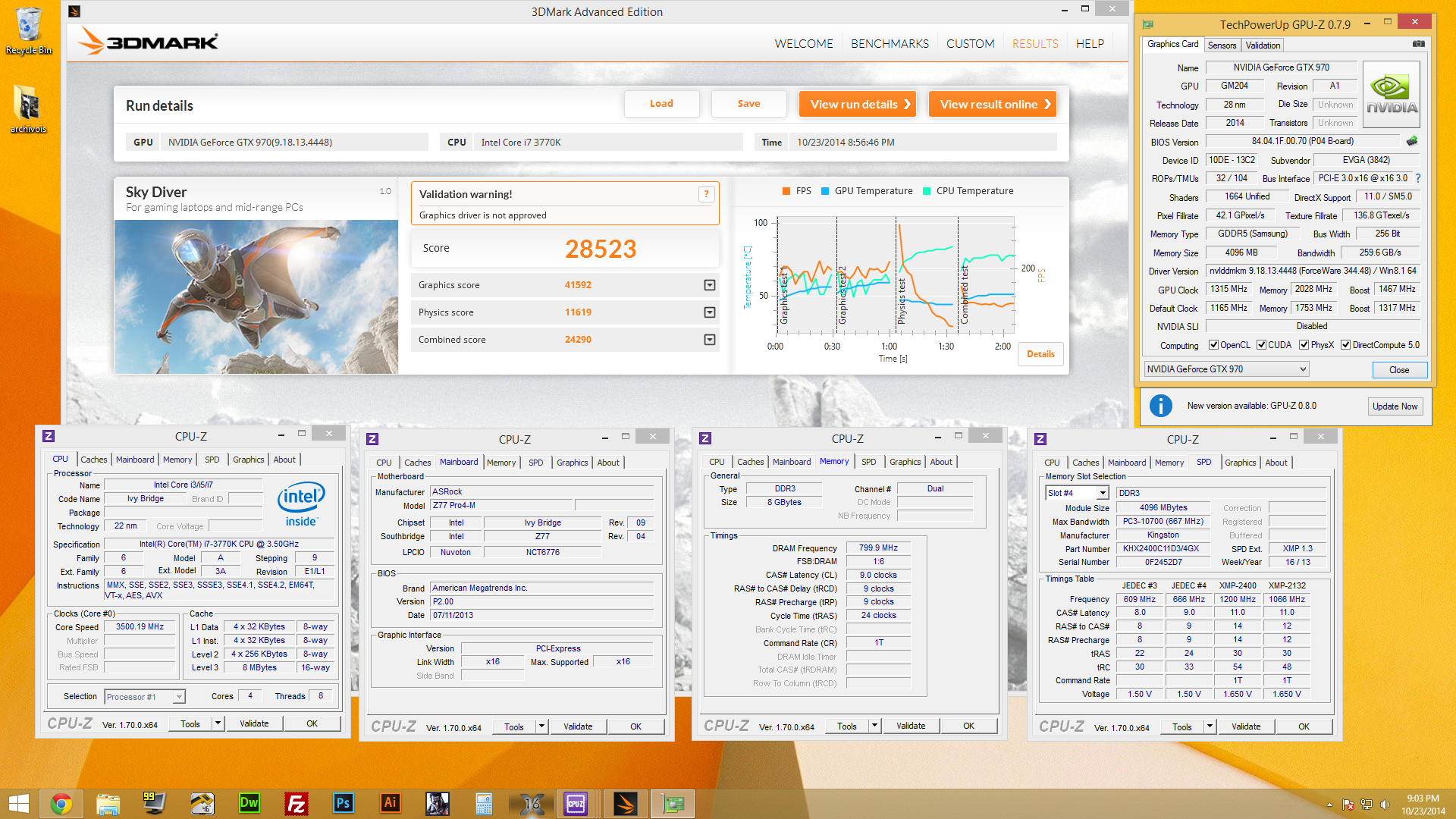
Task: Open Slot #4 memory slot dropdown
Action: click(x=1103, y=493)
